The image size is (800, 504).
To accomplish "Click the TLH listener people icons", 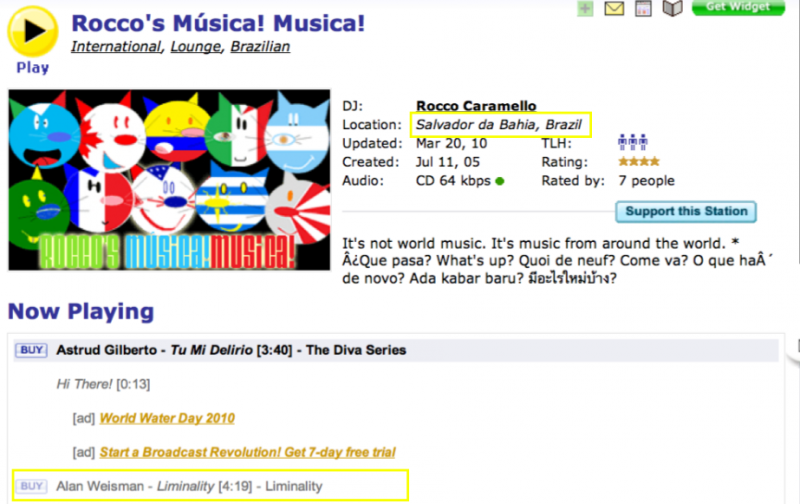I will (x=633, y=143).
